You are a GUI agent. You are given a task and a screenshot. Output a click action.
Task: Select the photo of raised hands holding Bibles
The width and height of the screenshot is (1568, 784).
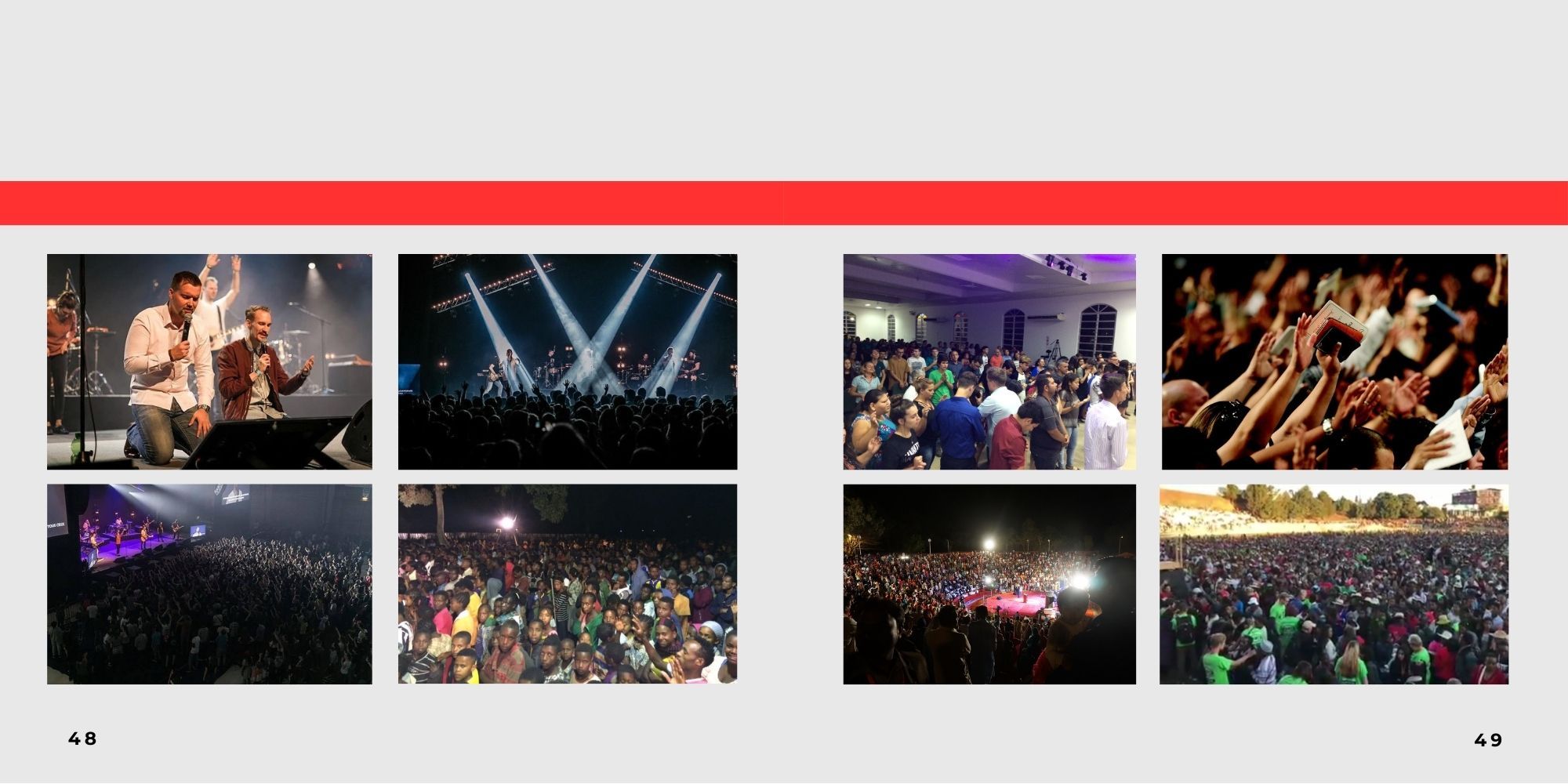1334,361
